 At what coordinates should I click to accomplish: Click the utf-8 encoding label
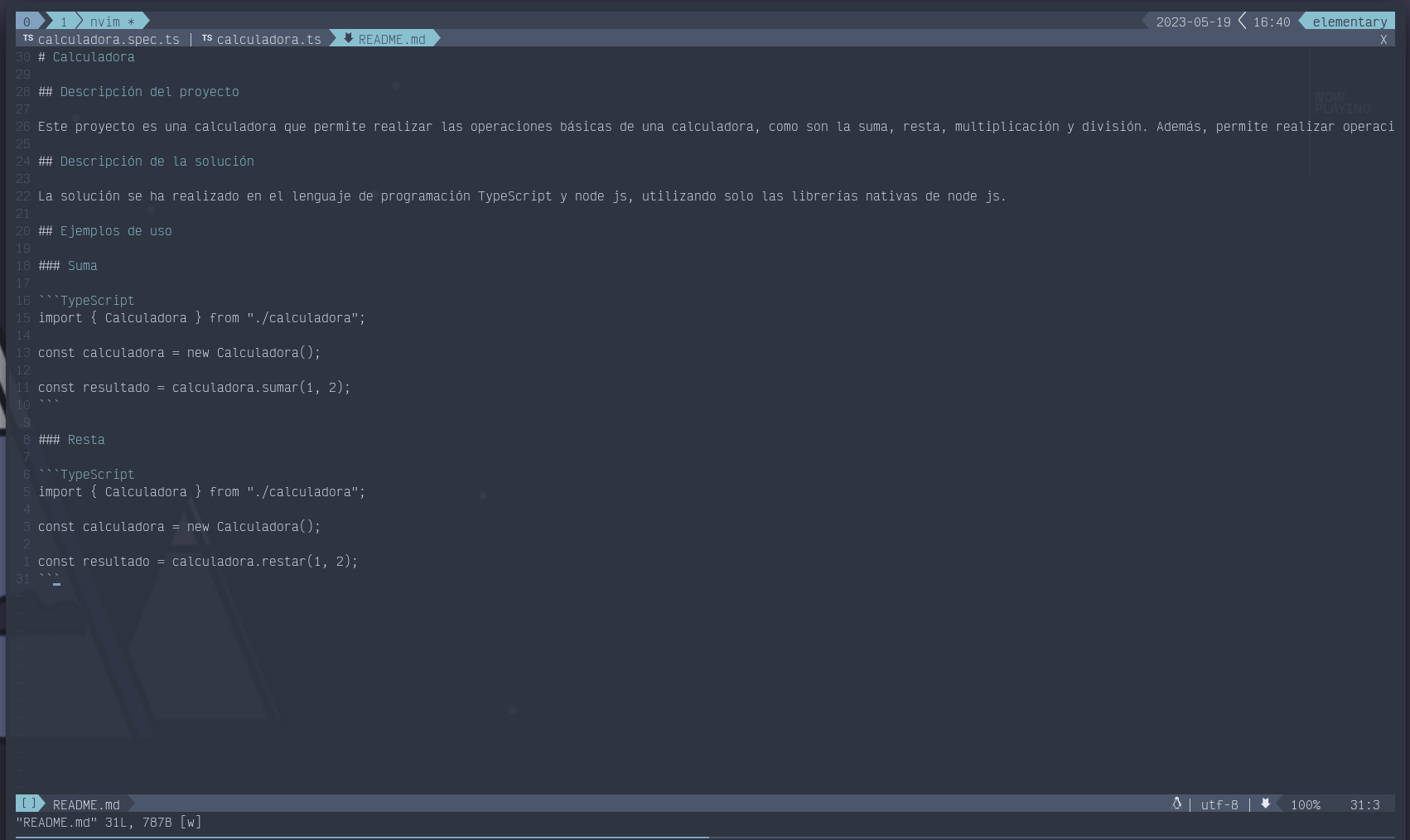pos(1219,804)
